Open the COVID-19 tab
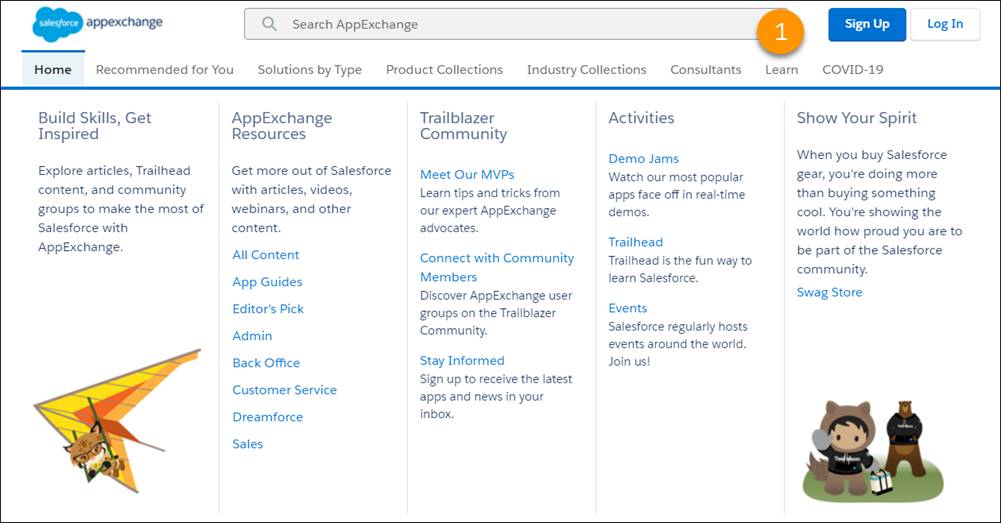This screenshot has width=1001, height=523. pyautogui.click(x=852, y=70)
